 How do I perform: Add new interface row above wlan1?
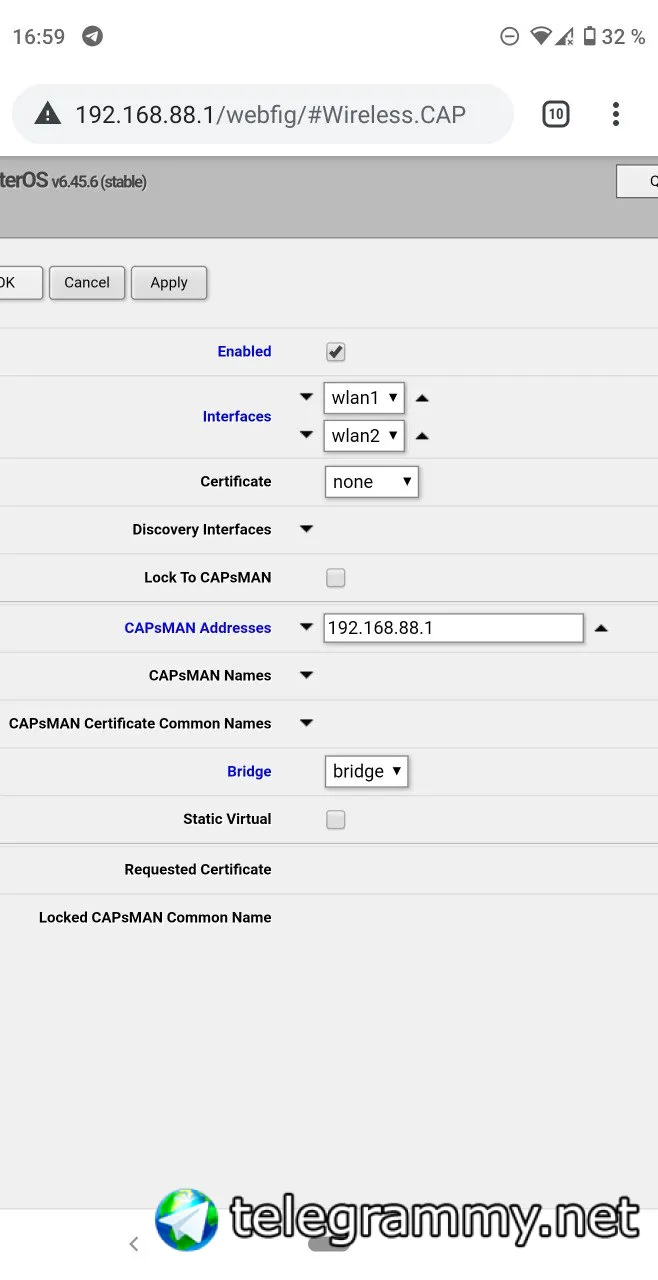point(307,397)
